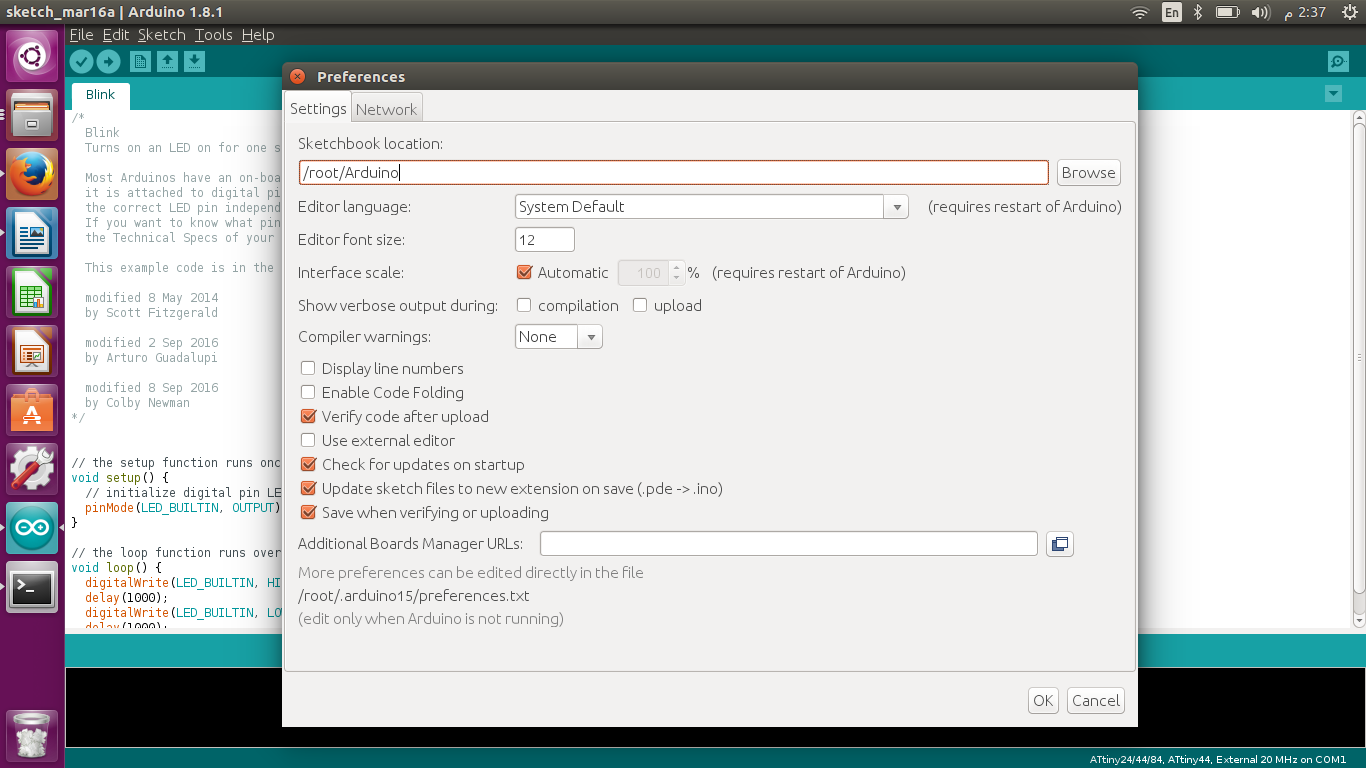Open Ubuntu Dash search launcher
The width and height of the screenshot is (1366, 768).
coord(32,57)
